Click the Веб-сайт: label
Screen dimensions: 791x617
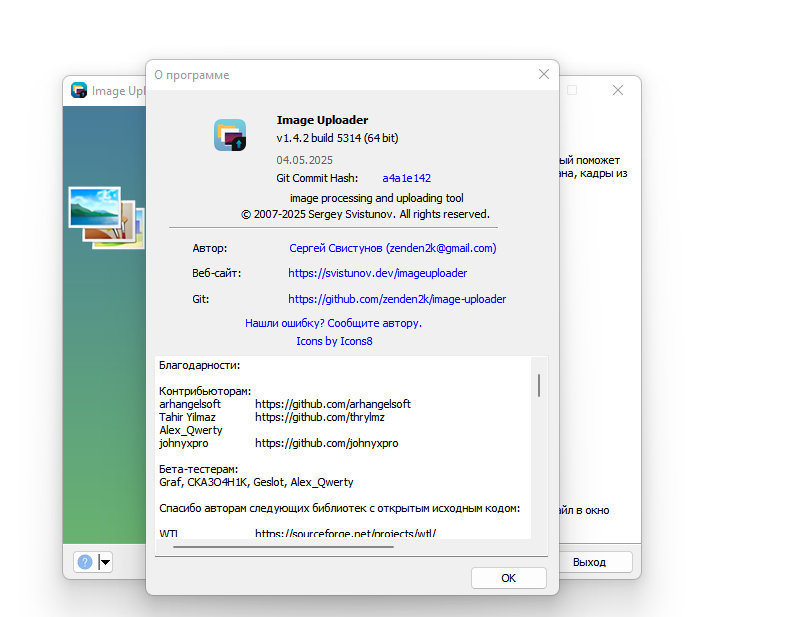pos(216,273)
